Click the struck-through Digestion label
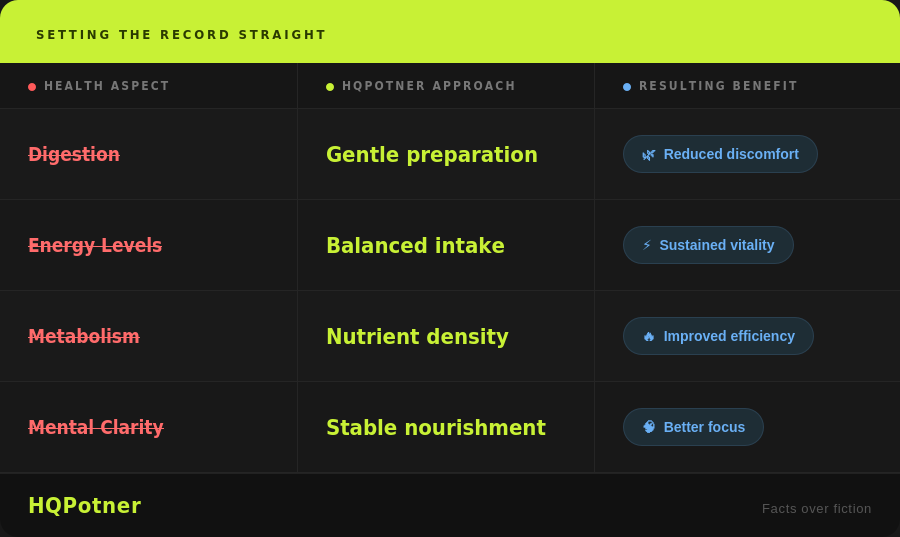The width and height of the screenshot is (900, 537). coord(74,155)
